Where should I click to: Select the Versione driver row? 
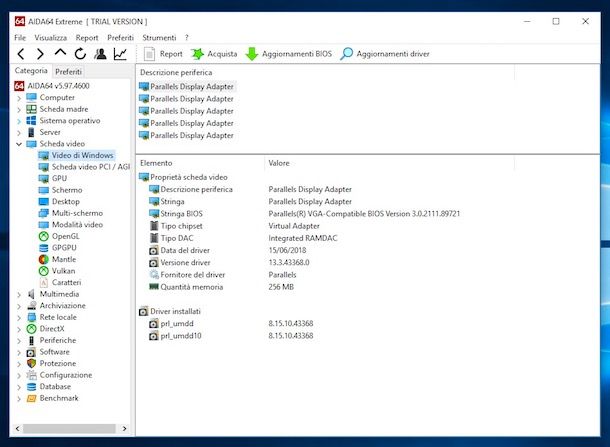tap(229, 263)
